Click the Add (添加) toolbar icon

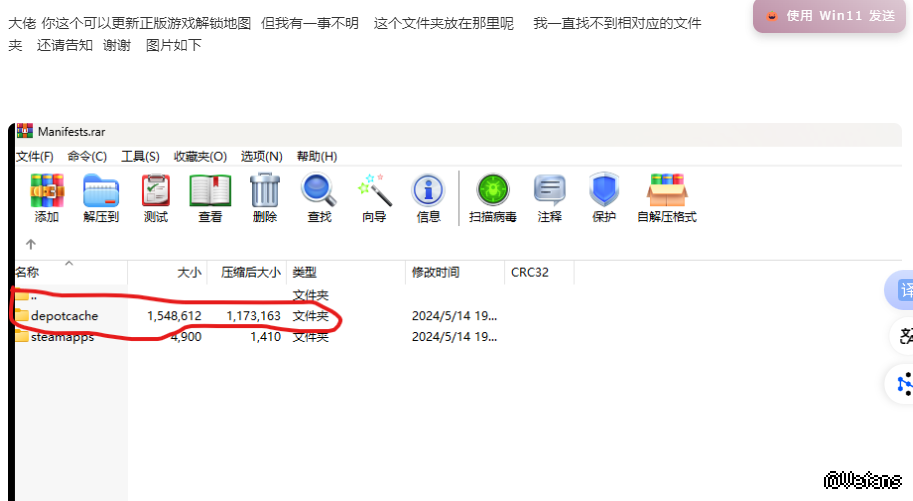(x=47, y=190)
